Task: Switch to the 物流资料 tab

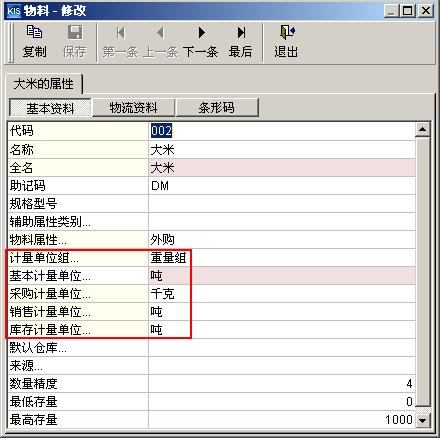Action: pyautogui.click(x=133, y=107)
